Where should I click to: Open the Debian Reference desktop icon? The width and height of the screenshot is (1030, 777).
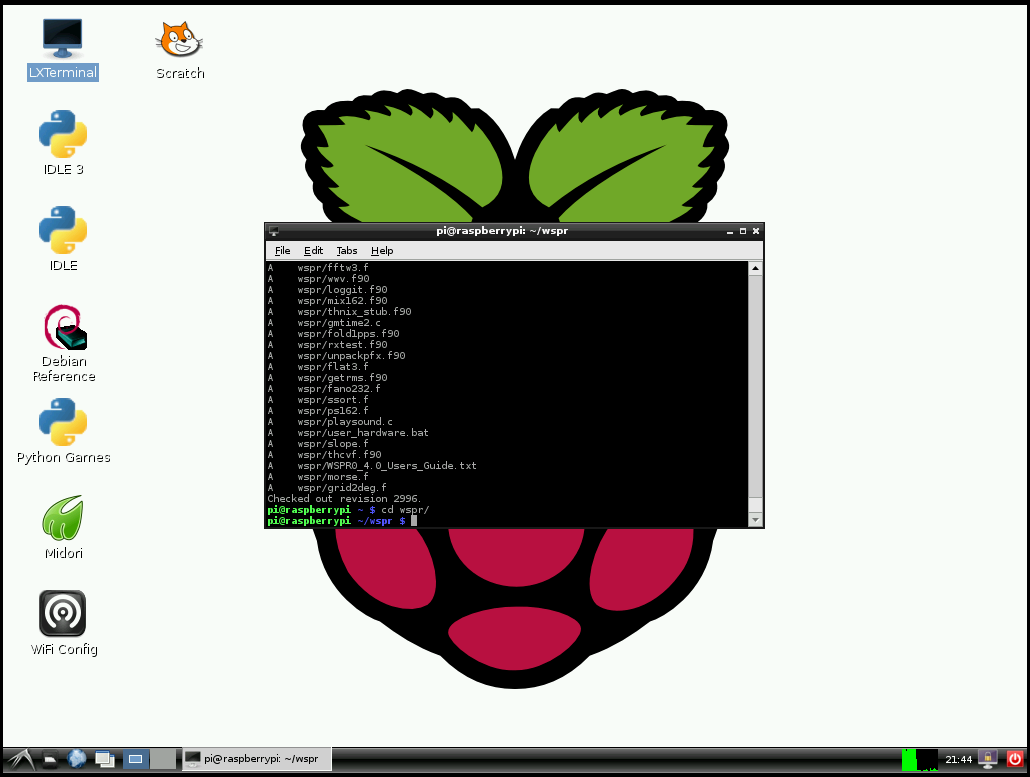click(64, 343)
